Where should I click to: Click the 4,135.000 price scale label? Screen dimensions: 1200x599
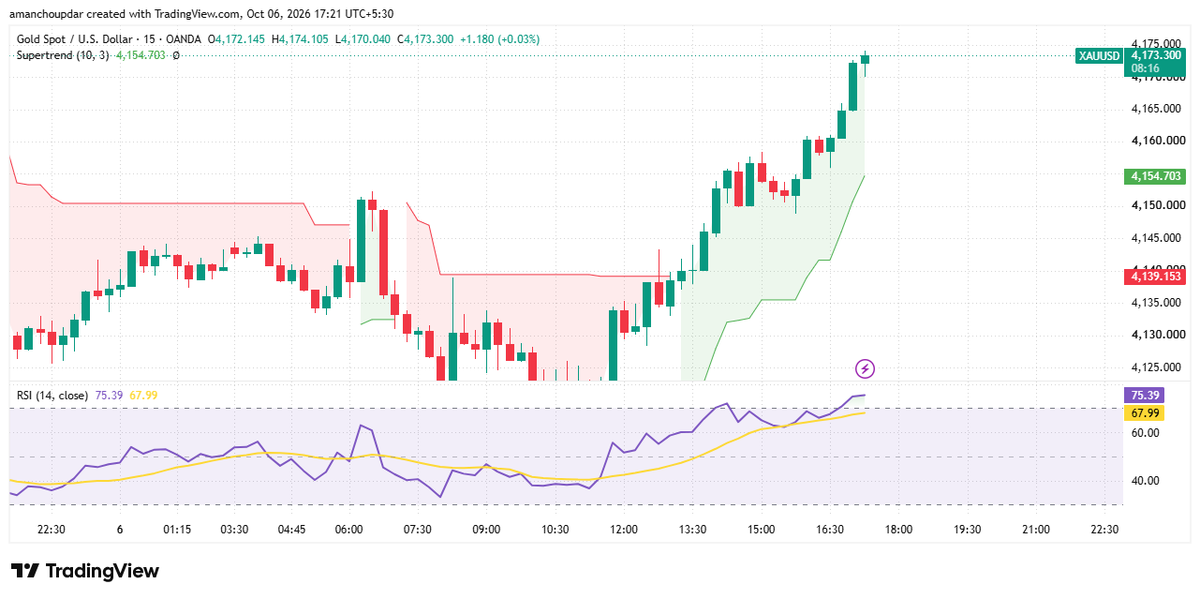coord(1157,302)
